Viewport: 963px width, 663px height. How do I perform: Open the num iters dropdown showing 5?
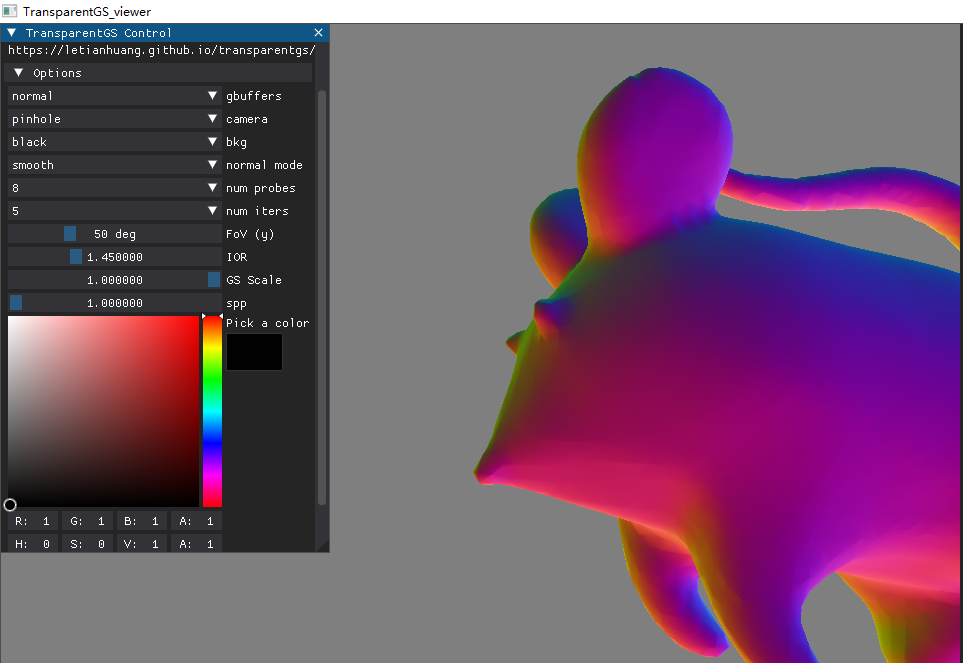click(x=115, y=211)
